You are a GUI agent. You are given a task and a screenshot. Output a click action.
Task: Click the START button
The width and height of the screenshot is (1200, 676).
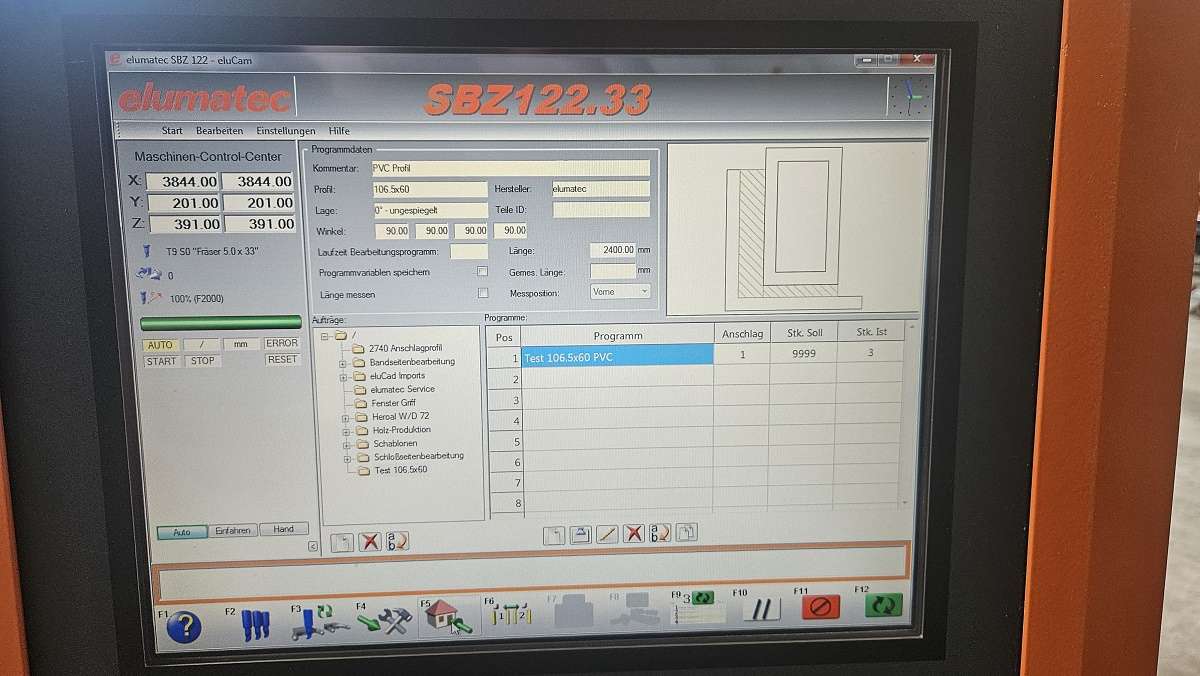[162, 361]
